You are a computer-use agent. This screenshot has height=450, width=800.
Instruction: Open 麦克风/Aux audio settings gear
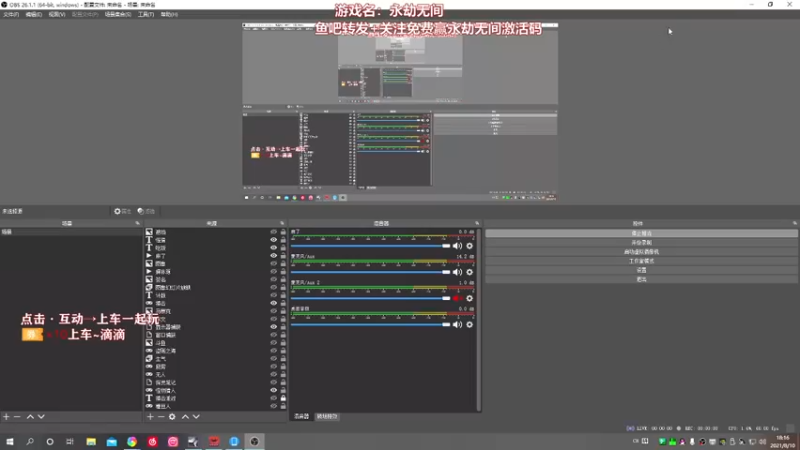469,272
